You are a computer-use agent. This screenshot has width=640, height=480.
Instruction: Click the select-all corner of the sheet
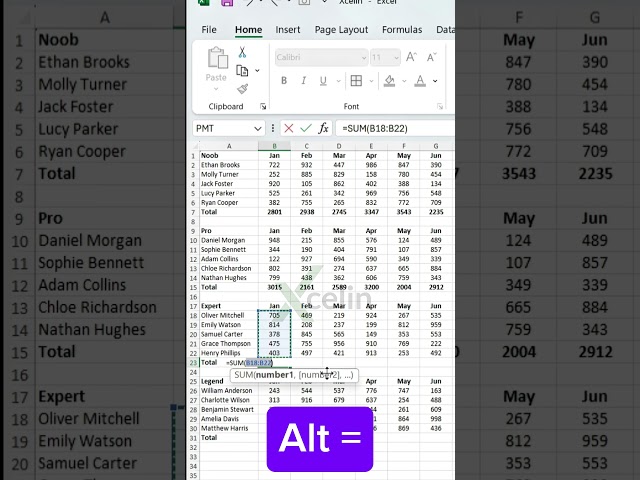[x=195, y=146]
